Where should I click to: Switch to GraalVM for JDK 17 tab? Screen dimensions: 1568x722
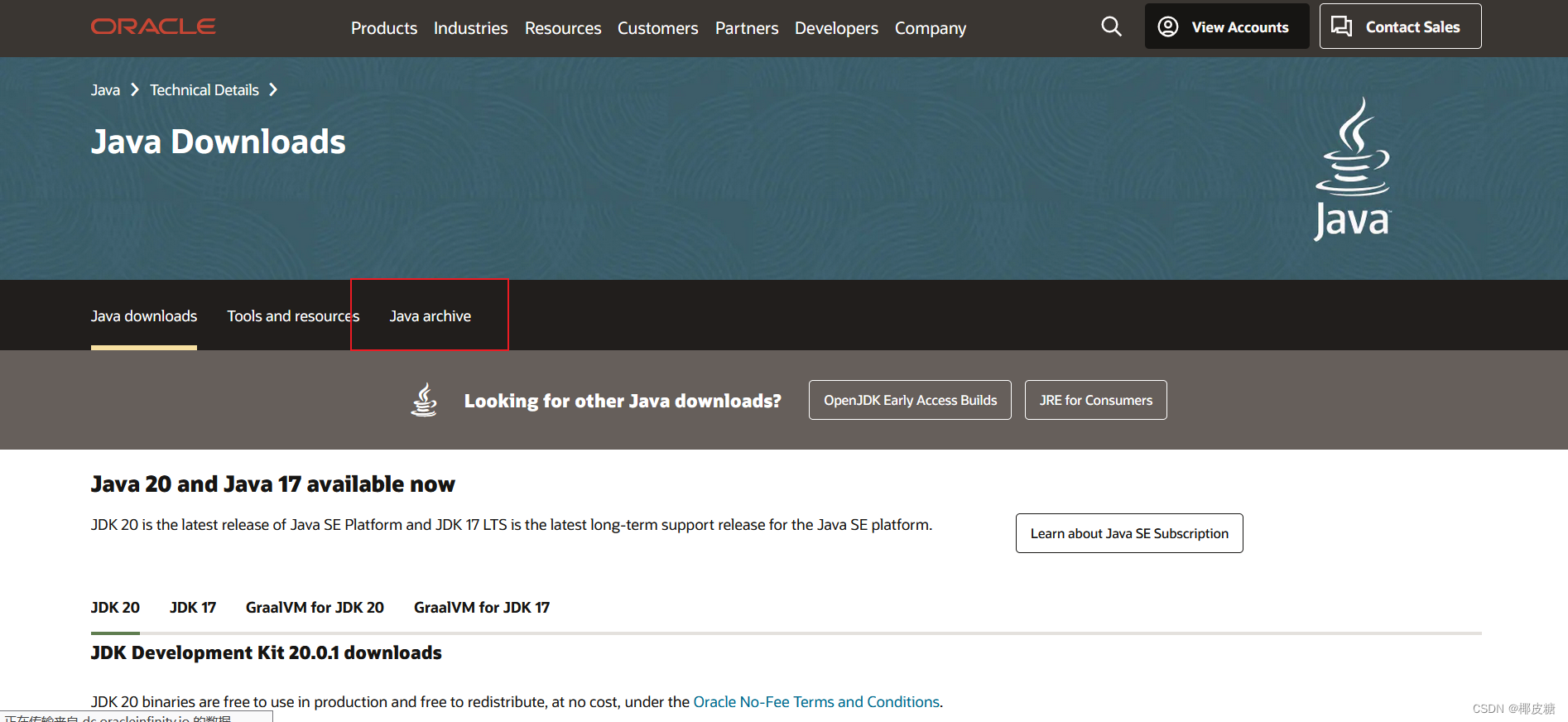(482, 608)
